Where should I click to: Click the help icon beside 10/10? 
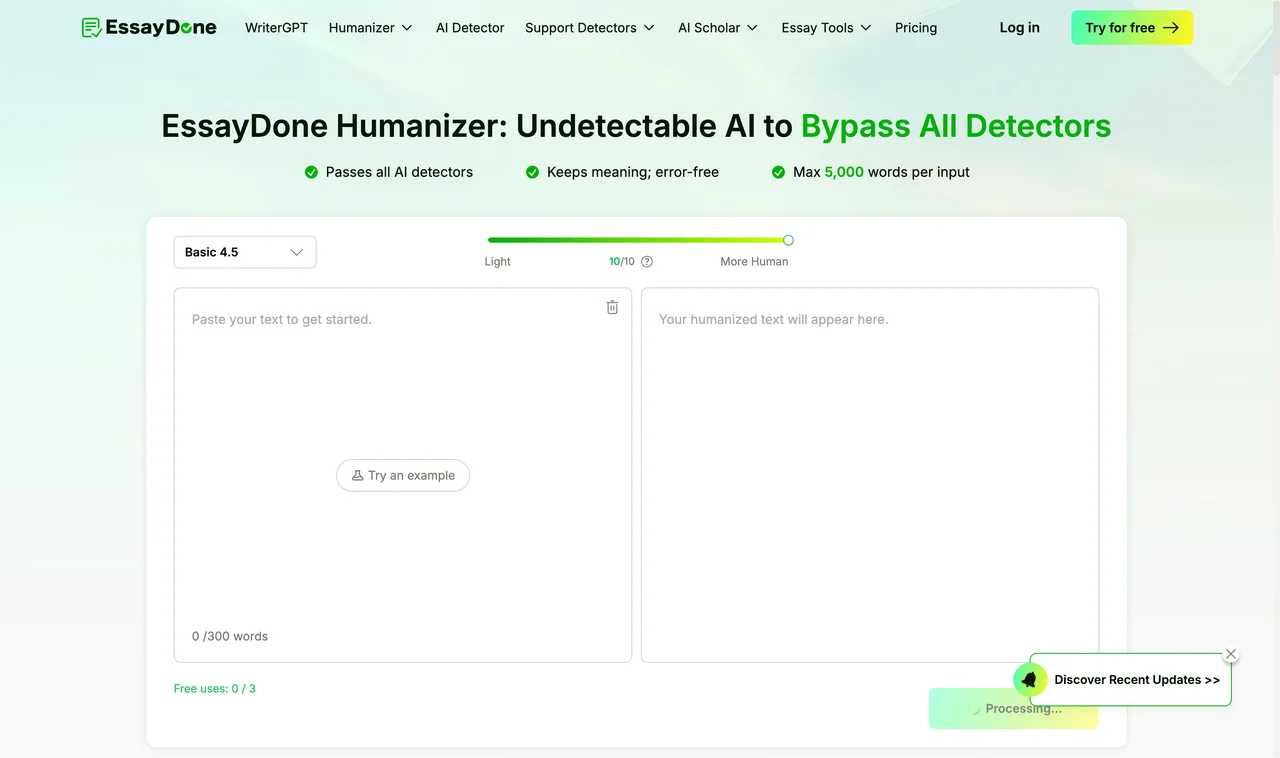[647, 262]
